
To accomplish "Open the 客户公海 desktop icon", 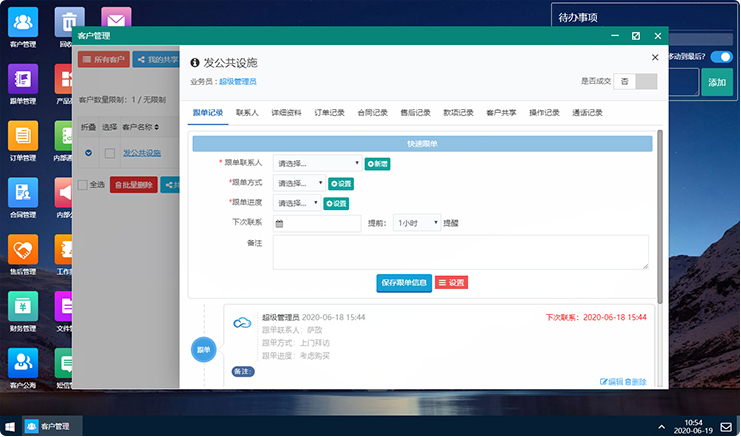I will click(x=23, y=368).
